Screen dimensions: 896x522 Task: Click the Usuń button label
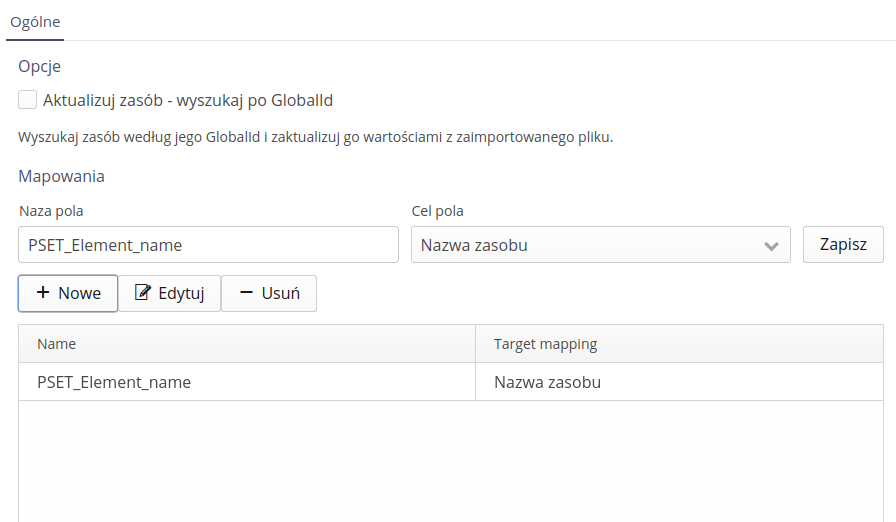280,294
